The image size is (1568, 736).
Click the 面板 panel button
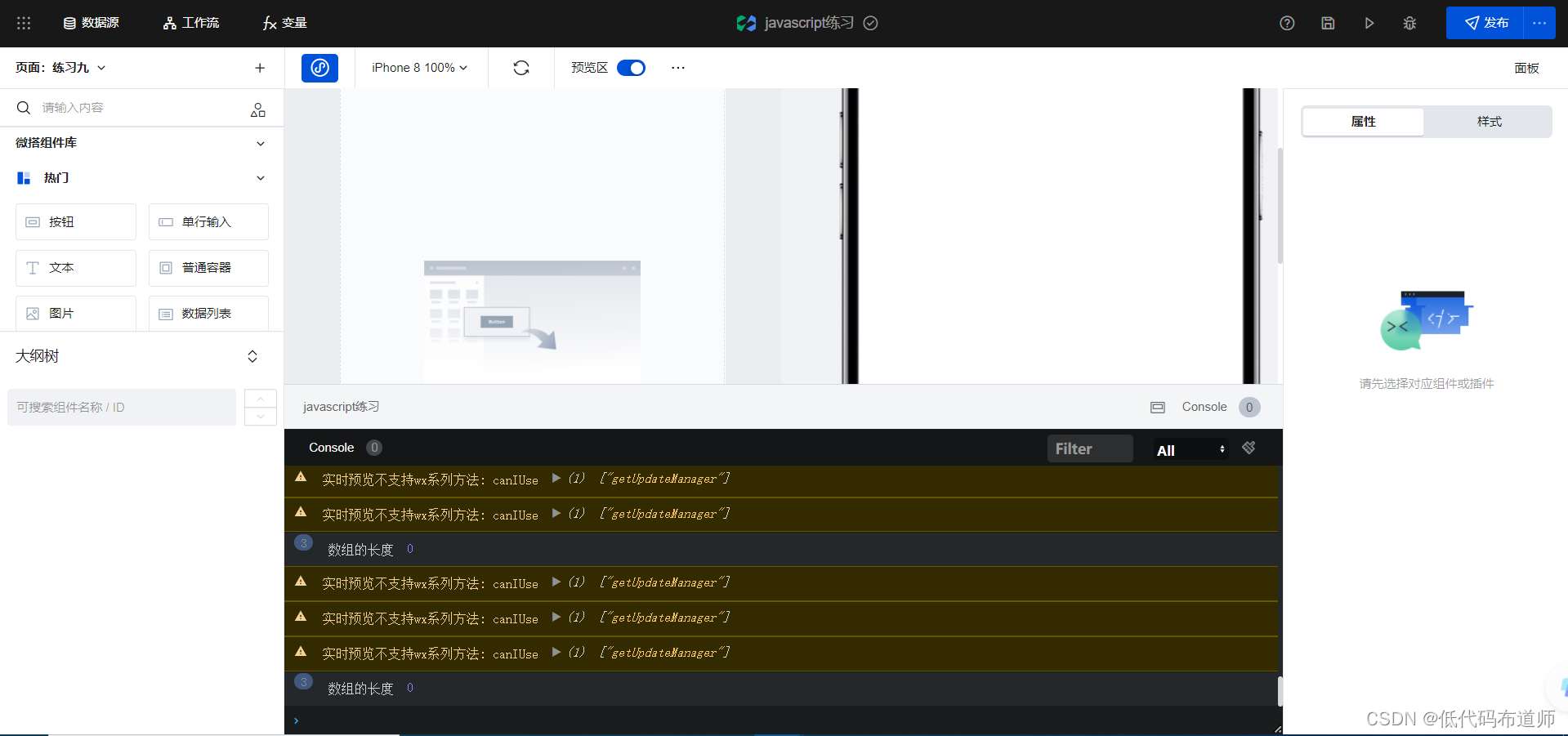coord(1526,68)
